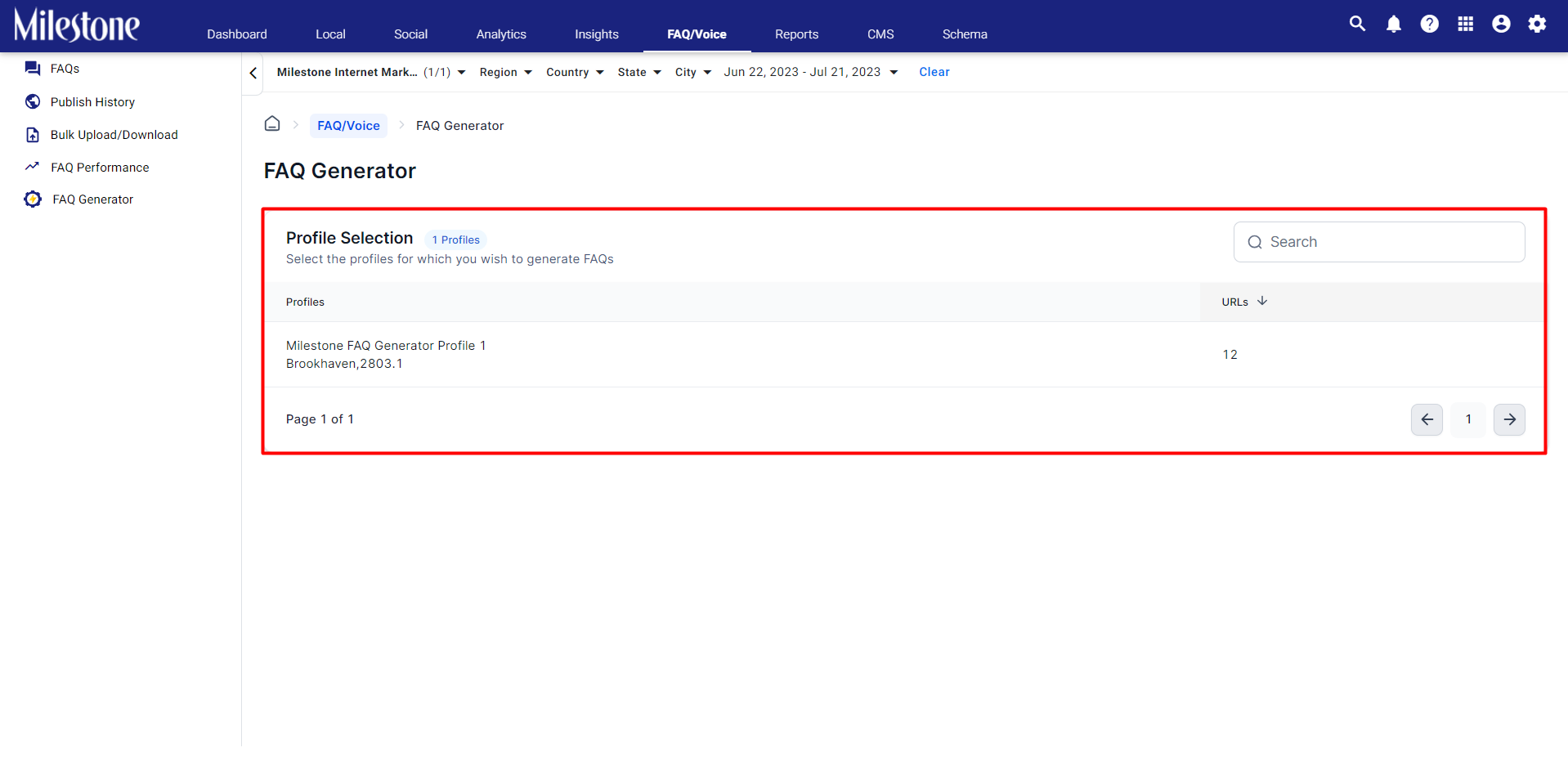Open the settings gear icon
Viewport: 1568px width, 761px height.
[x=1537, y=24]
